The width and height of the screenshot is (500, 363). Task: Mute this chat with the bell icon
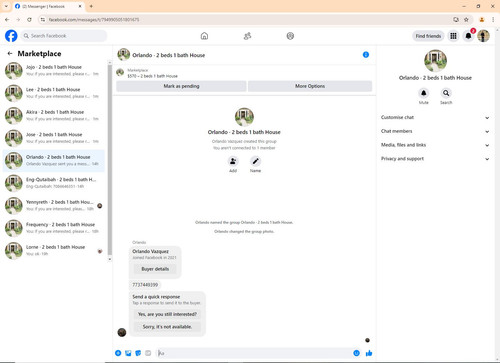pyautogui.click(x=423, y=93)
